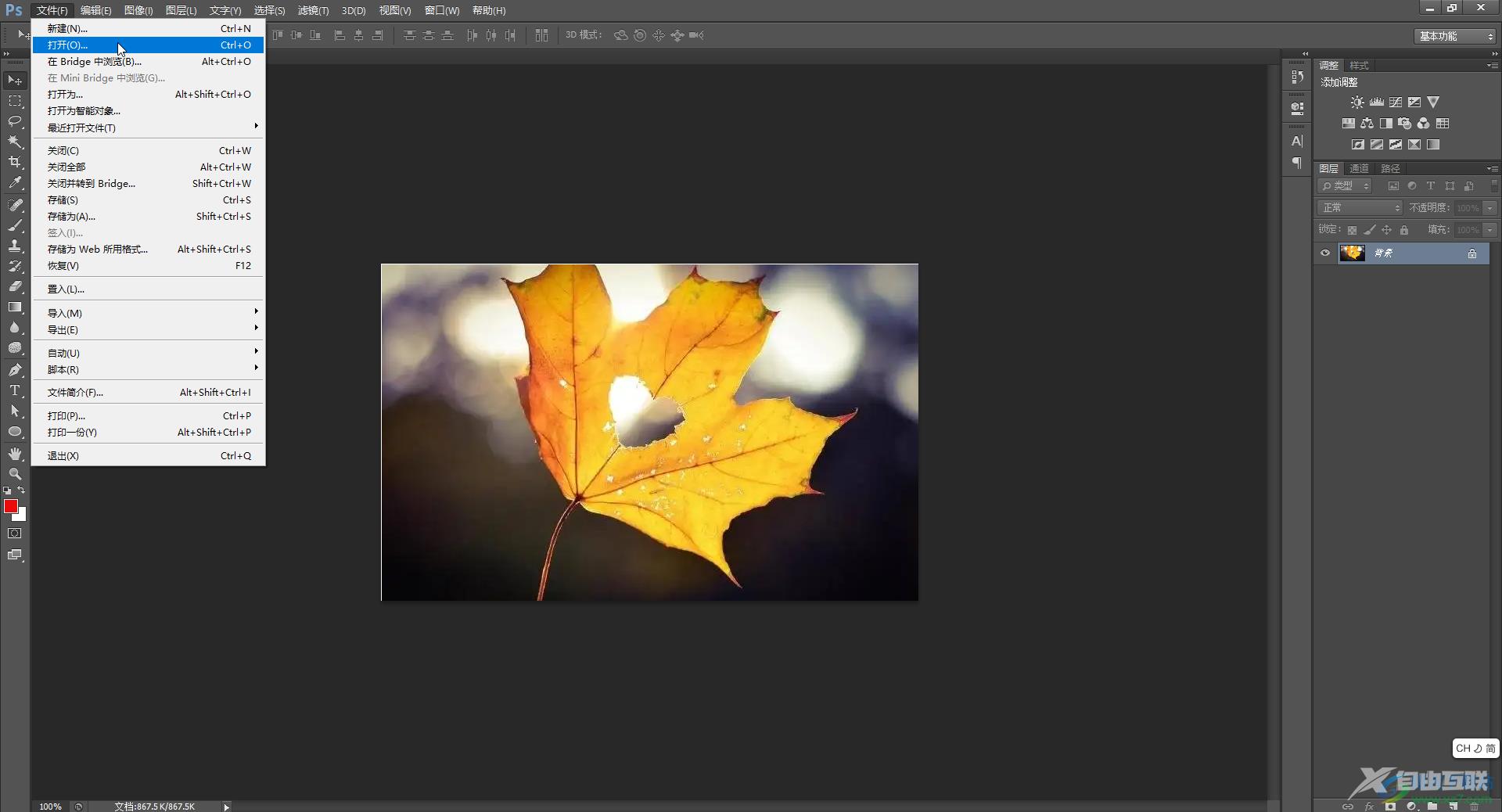Image resolution: width=1502 pixels, height=812 pixels.
Task: Select the Horizontal Type tool
Action: (x=15, y=390)
